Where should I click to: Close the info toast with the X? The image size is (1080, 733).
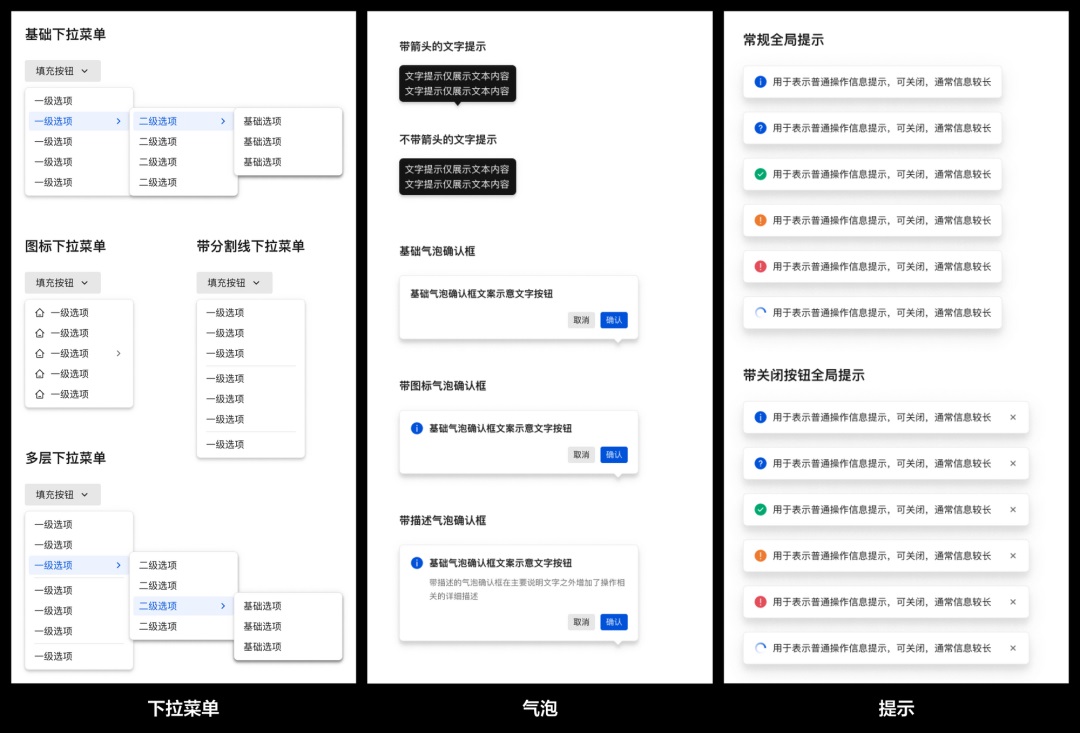(1012, 417)
